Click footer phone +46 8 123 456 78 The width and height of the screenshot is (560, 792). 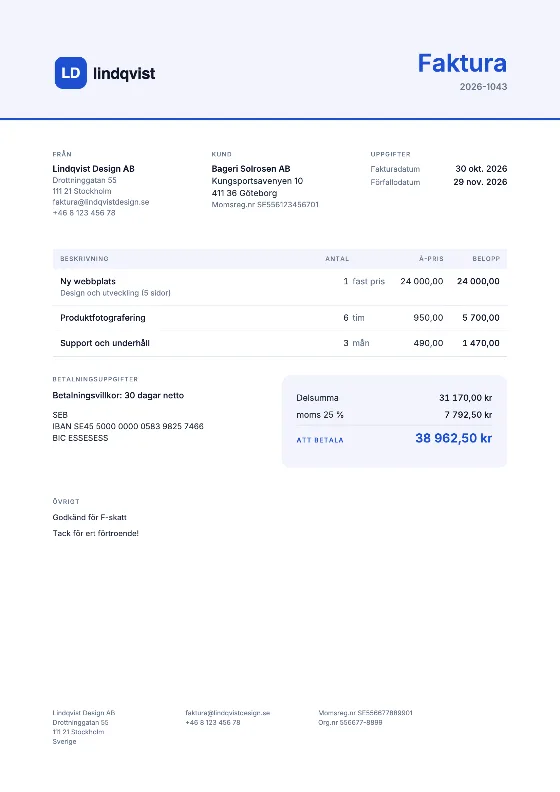tap(213, 722)
